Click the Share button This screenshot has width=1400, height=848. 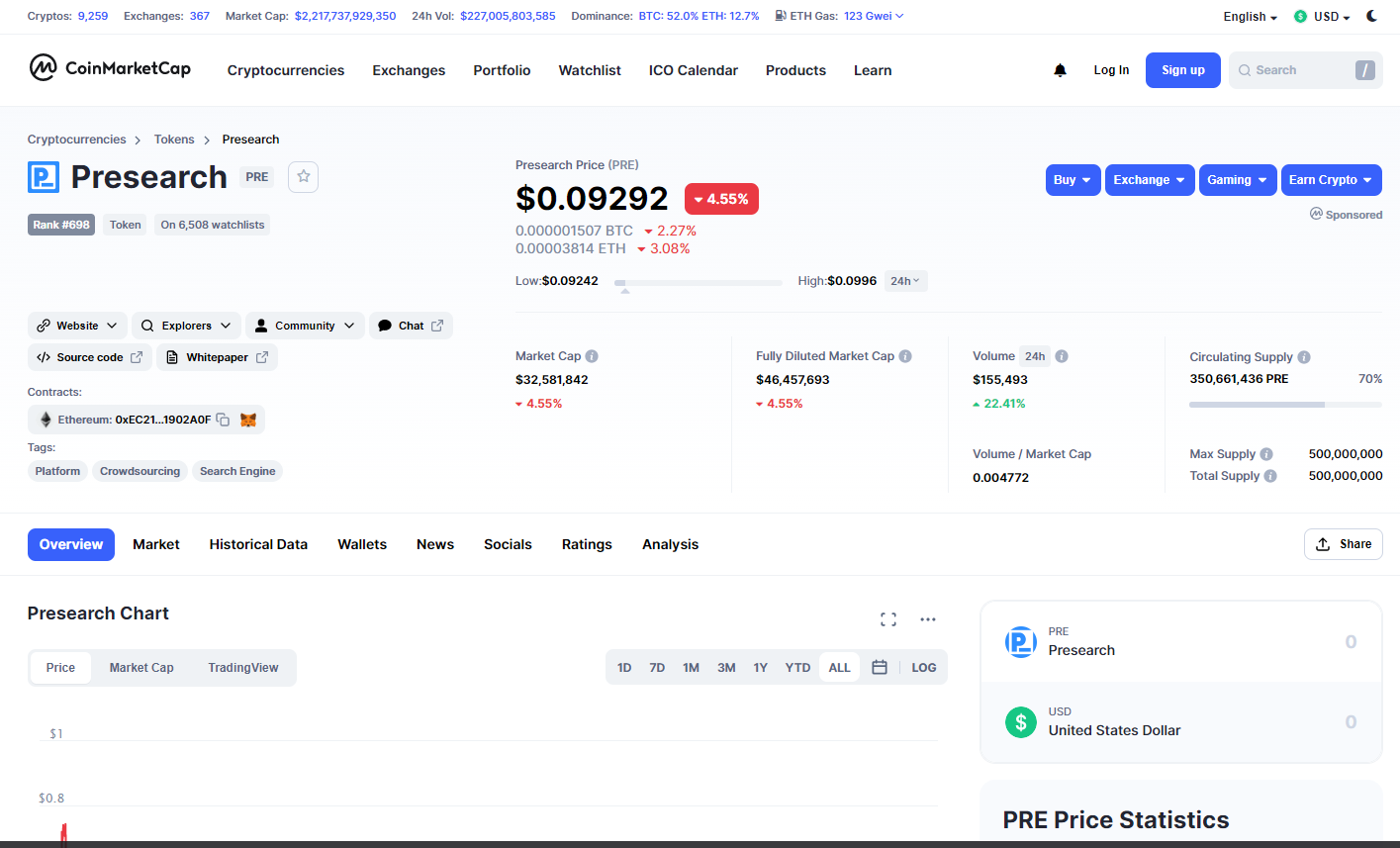(1343, 544)
